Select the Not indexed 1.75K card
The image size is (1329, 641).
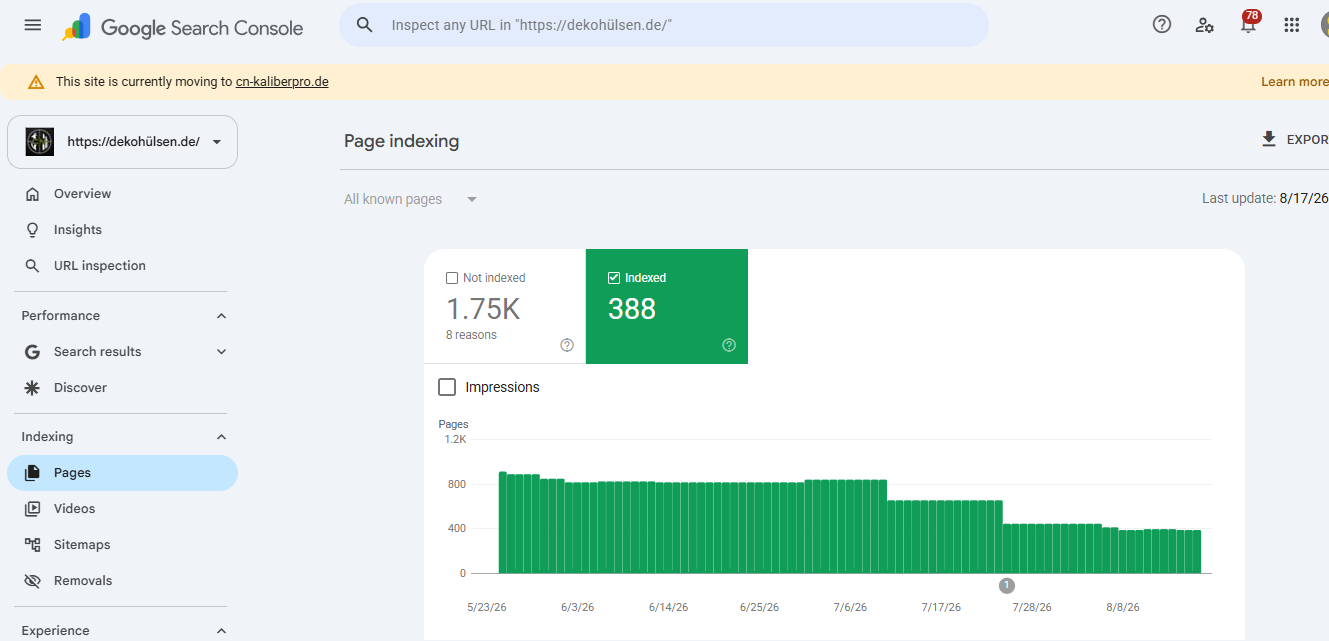505,307
